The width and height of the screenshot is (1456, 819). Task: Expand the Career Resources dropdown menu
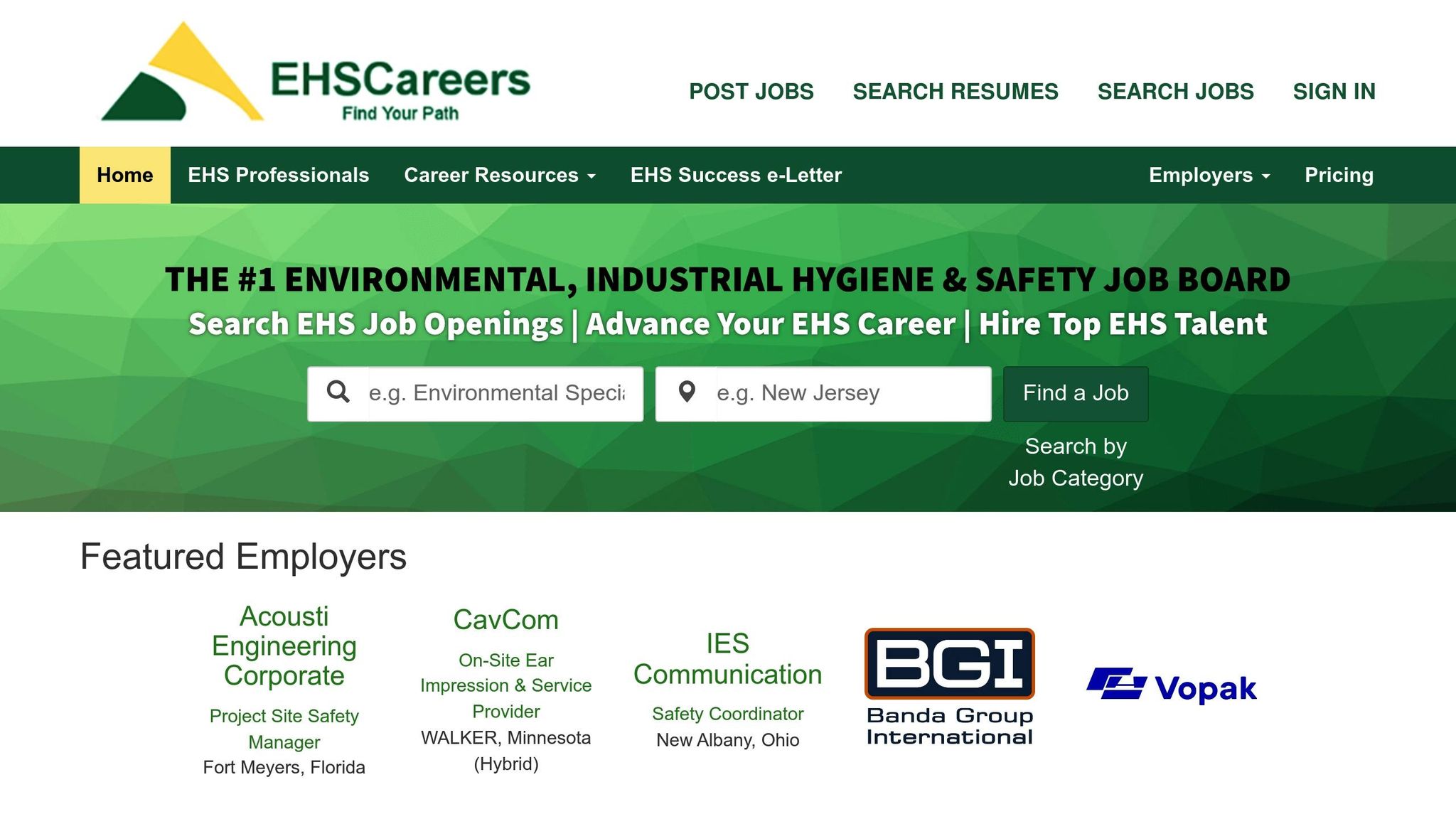click(x=499, y=175)
